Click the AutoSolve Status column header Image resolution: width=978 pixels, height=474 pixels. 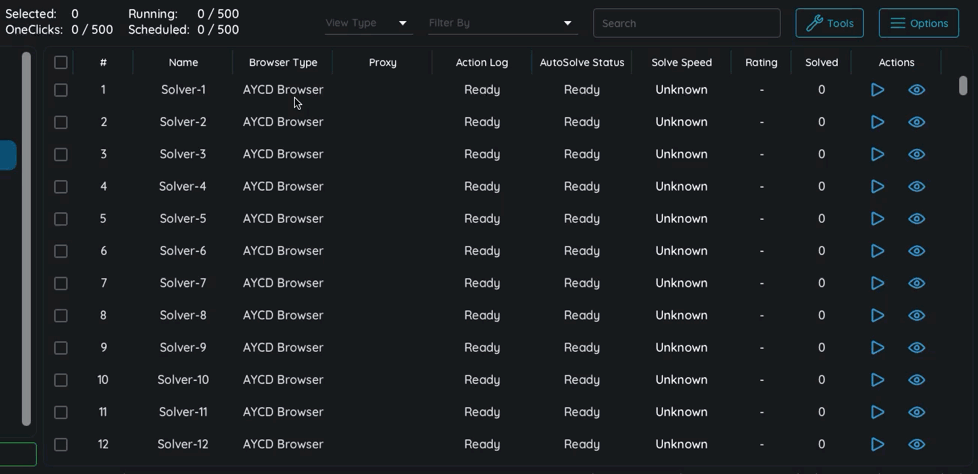pos(581,62)
